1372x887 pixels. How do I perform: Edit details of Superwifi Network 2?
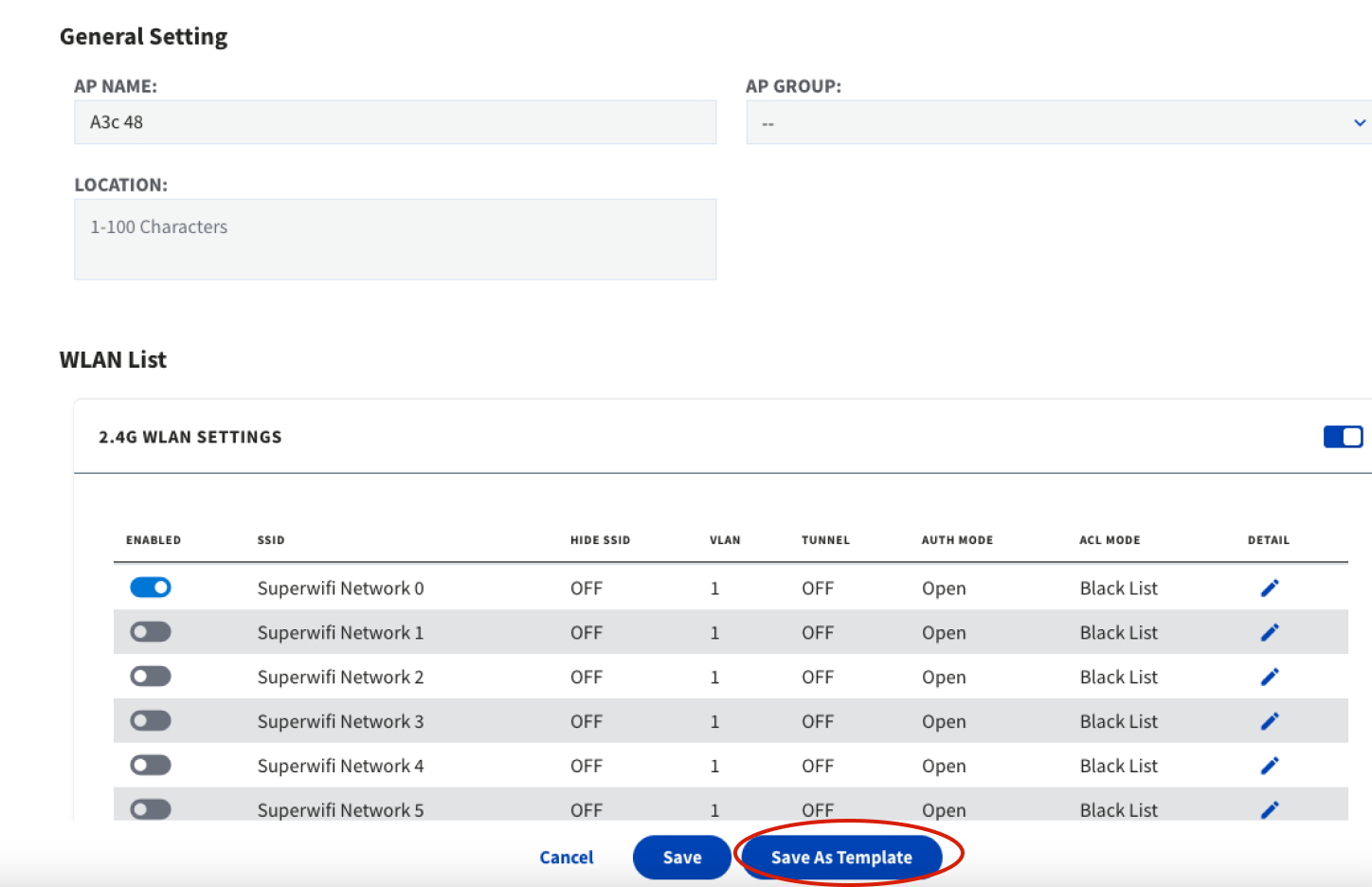point(1270,677)
